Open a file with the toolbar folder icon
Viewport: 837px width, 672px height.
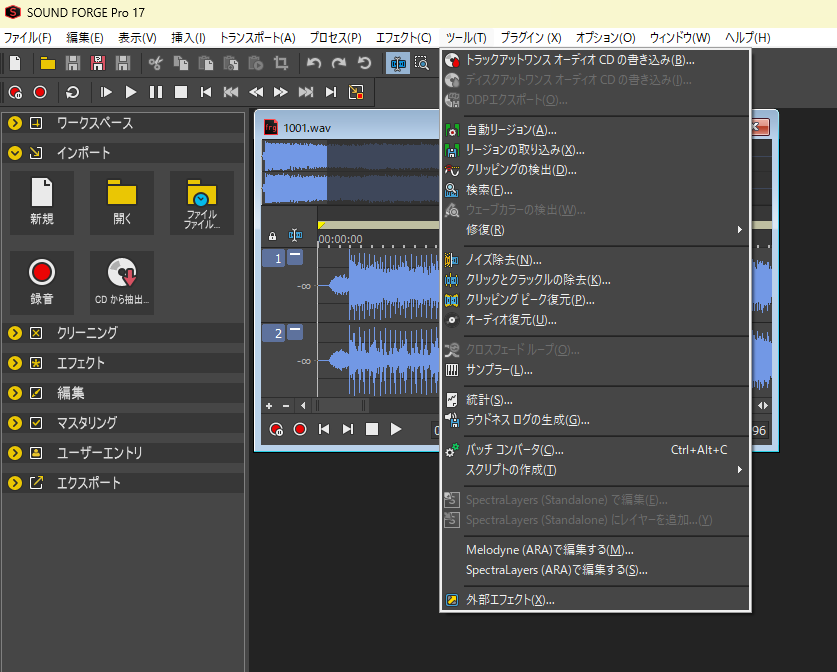tap(48, 64)
